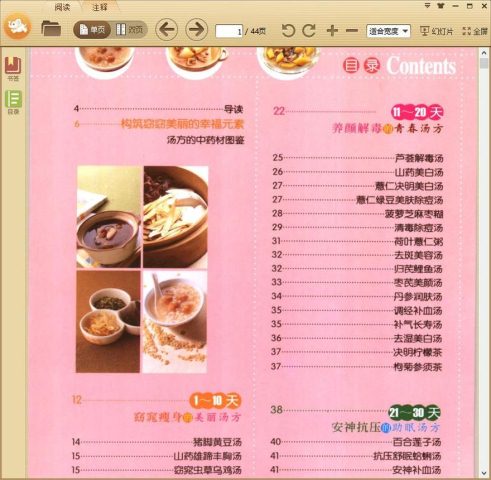This screenshot has height=480, width=491.
Task: Click the porridge with spoon photo
Action: pyautogui.click(x=175, y=322)
